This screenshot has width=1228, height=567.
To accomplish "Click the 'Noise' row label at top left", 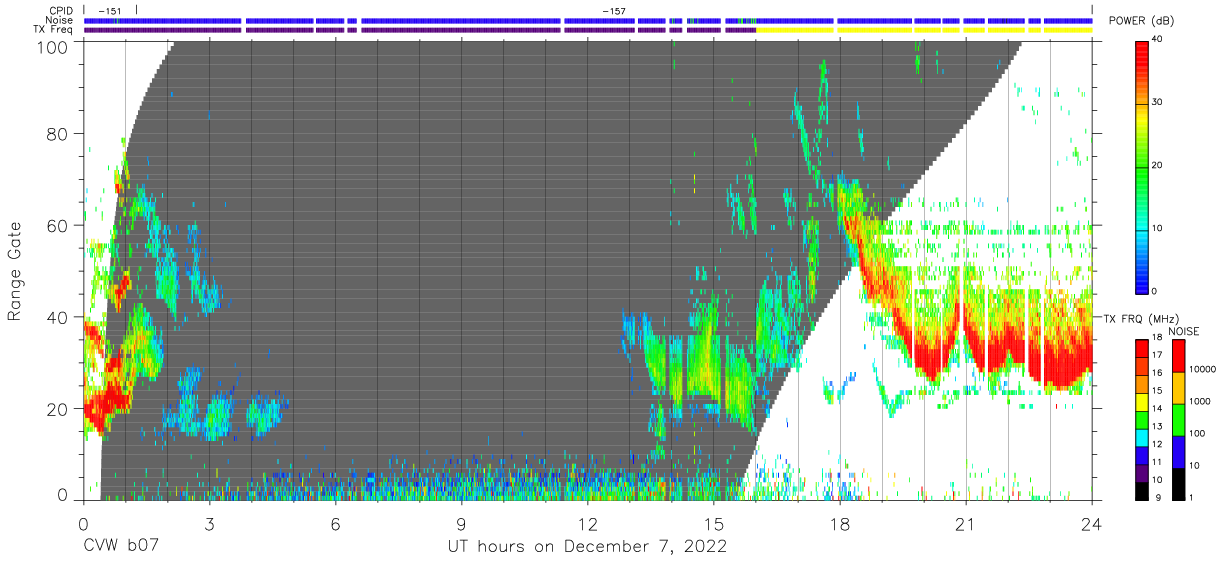I will pyautogui.click(x=60, y=20).
